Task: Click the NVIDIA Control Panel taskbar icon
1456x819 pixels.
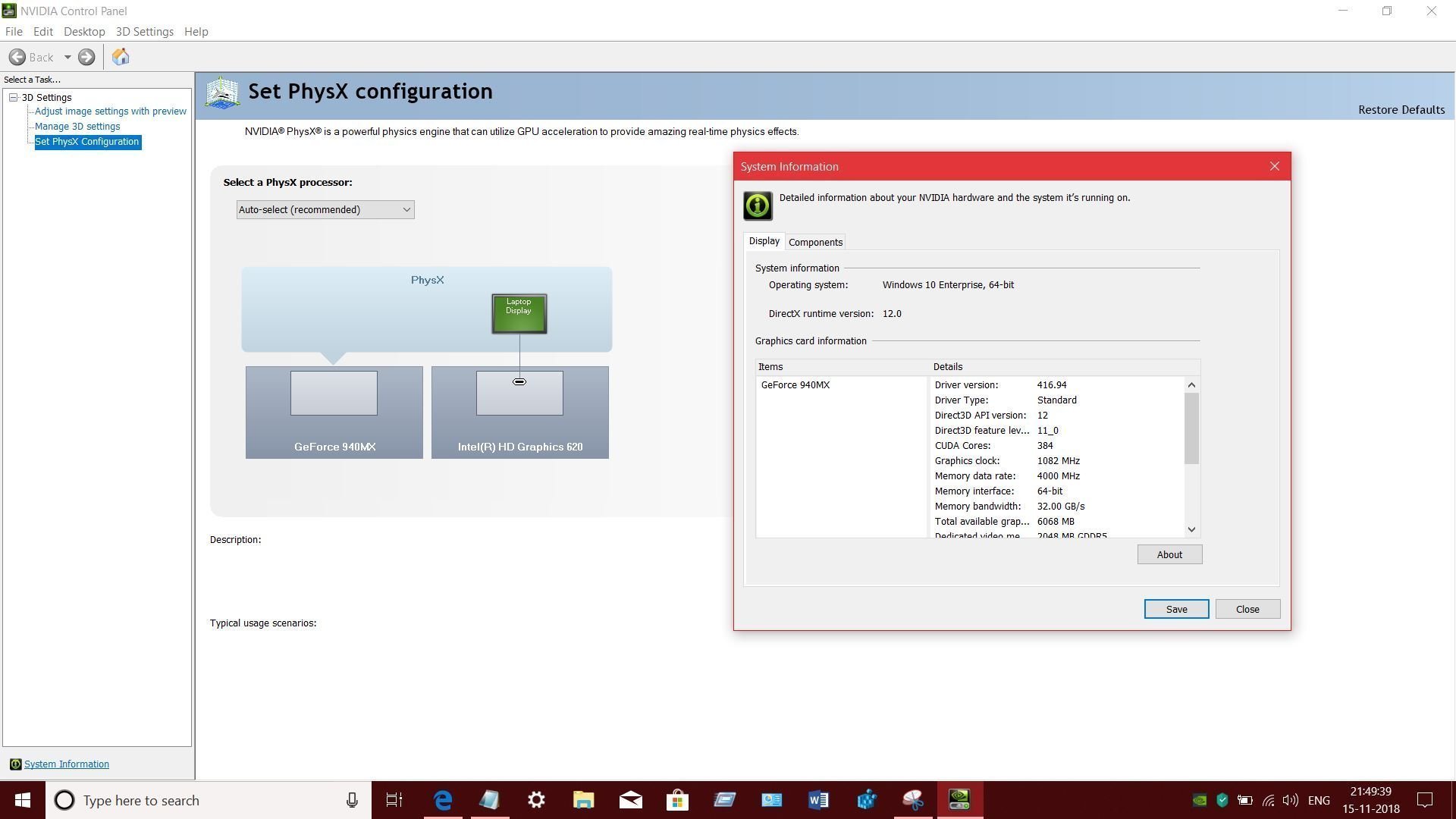Action: pyautogui.click(x=959, y=801)
